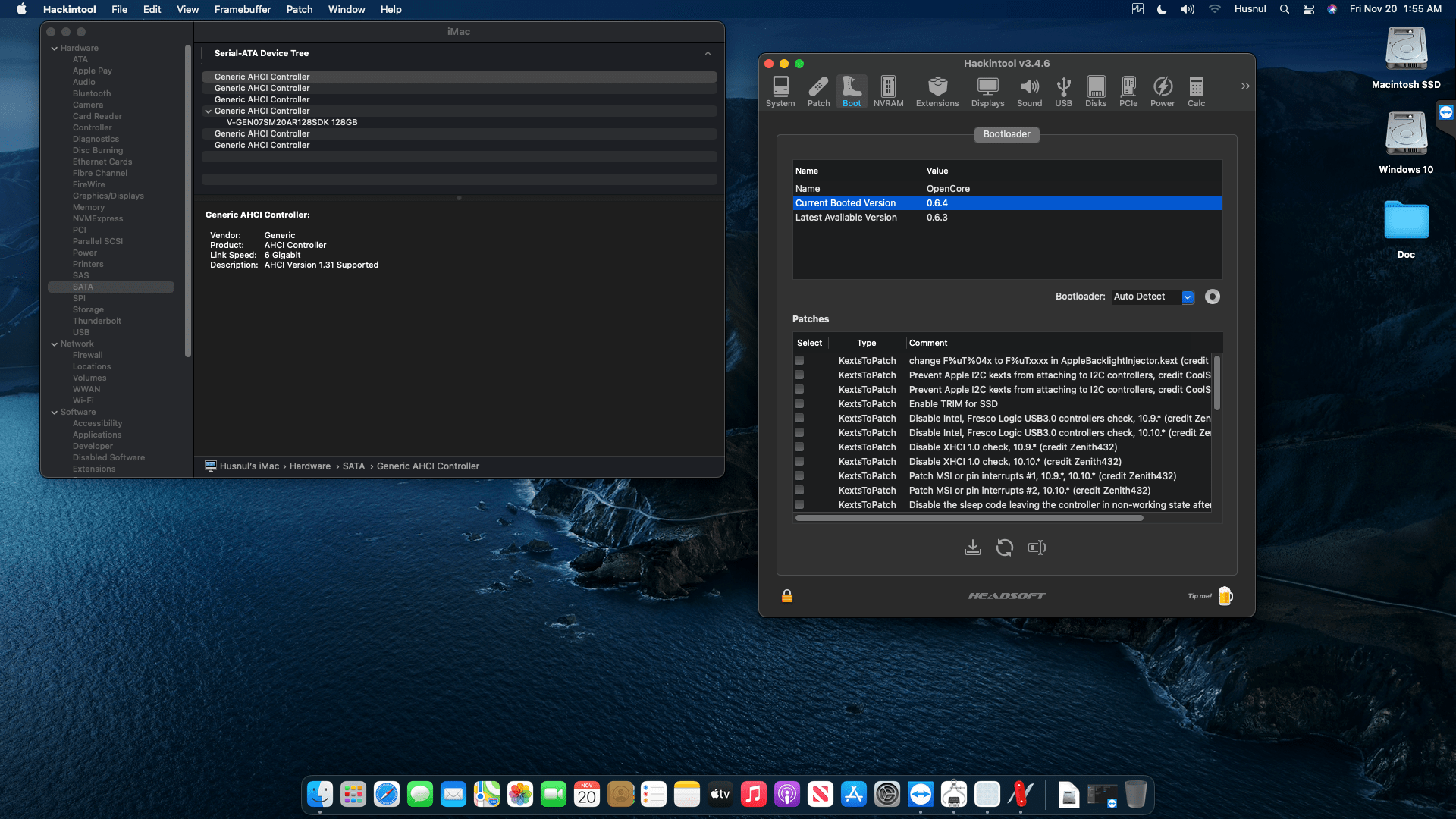Select the Extensions toolbar icon

937,91
